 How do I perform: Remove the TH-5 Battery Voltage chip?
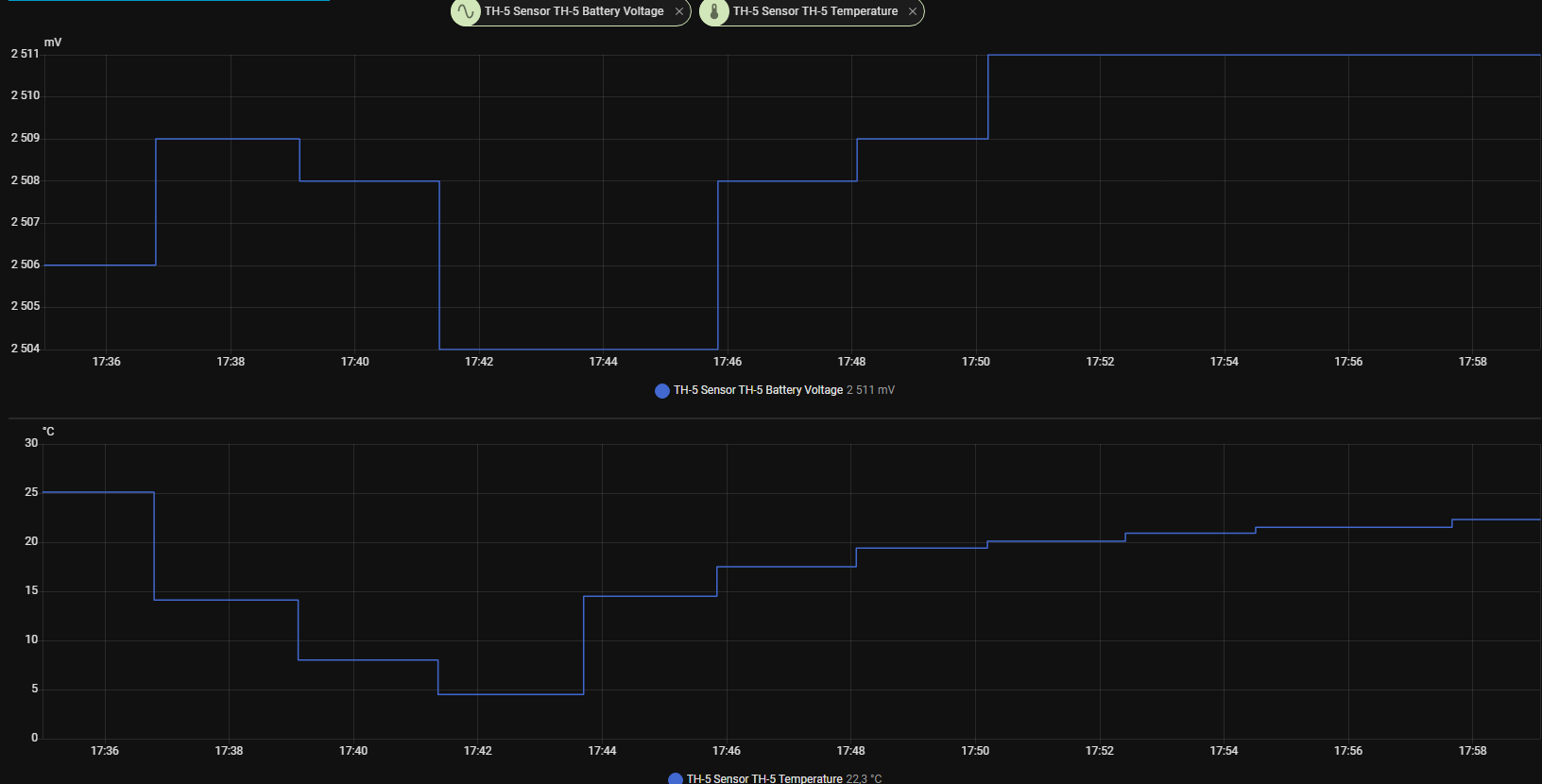(x=678, y=11)
